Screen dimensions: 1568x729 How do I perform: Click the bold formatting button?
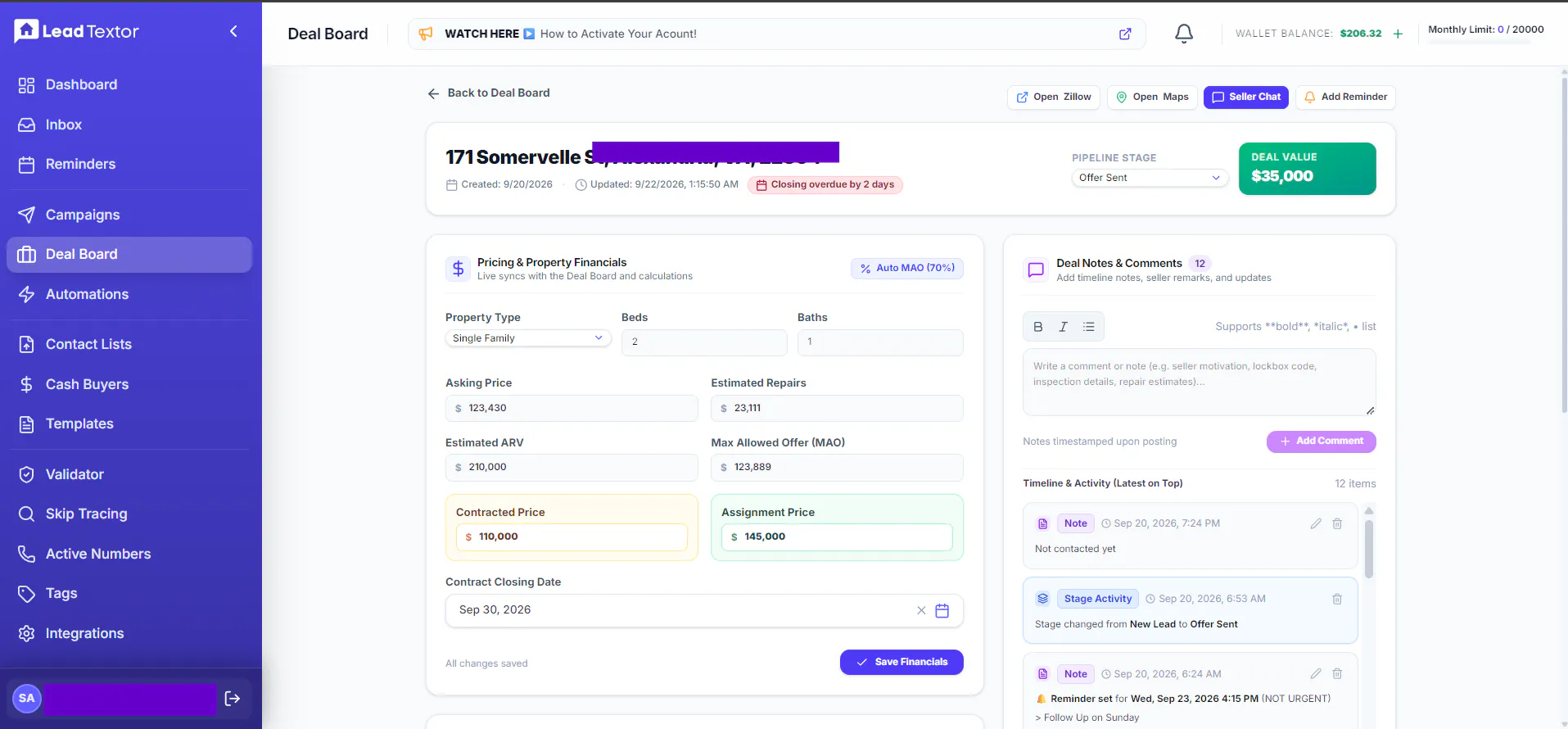click(x=1038, y=326)
